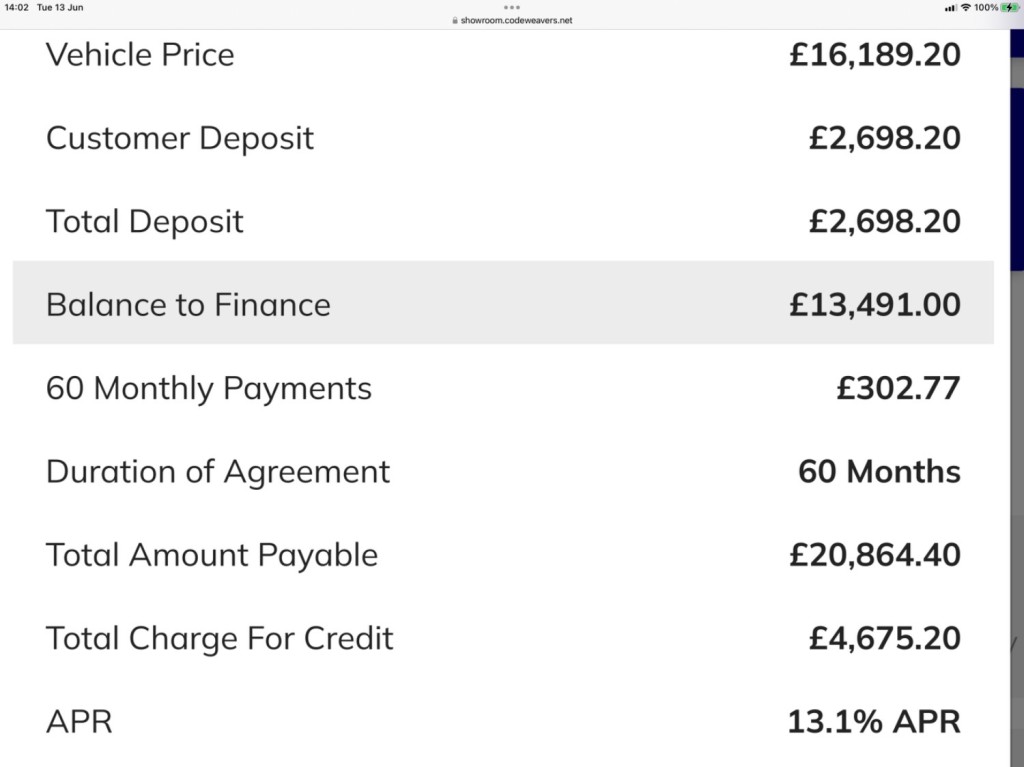Tap the three-dots multitasking indicator
The height and width of the screenshot is (767, 1024).
point(512,7)
